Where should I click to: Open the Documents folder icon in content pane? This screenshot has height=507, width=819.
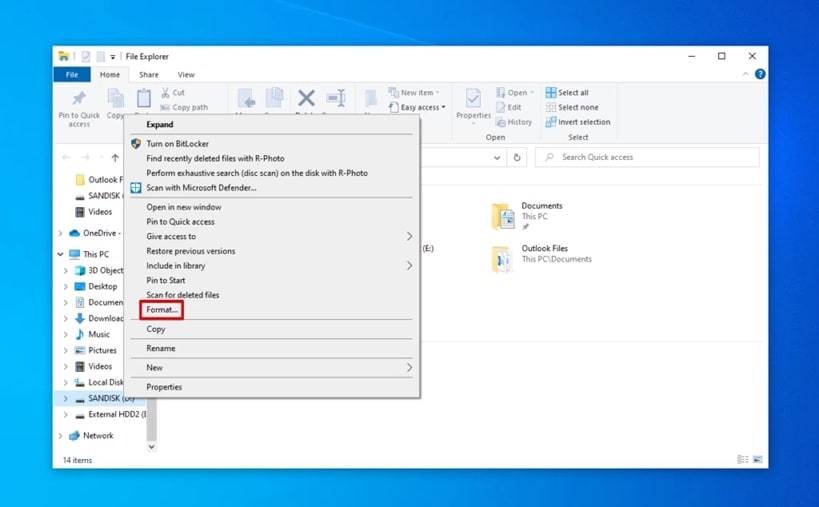pos(503,216)
